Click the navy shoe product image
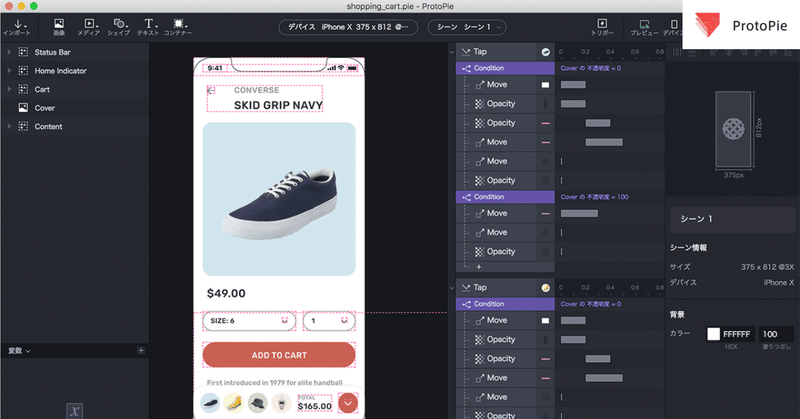Screen dimensions: 800x419 click(x=279, y=199)
